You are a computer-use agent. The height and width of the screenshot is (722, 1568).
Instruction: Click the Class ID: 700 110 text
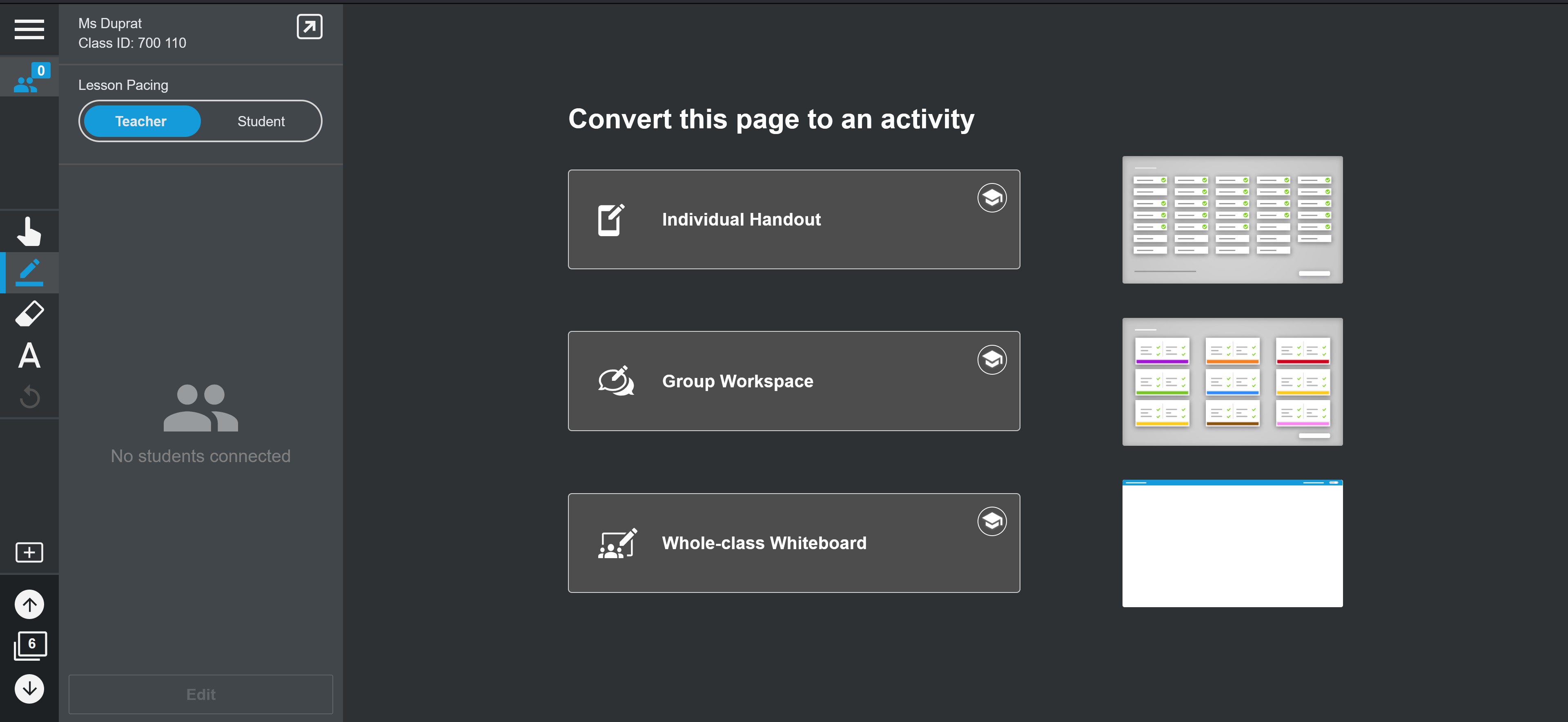pos(132,42)
